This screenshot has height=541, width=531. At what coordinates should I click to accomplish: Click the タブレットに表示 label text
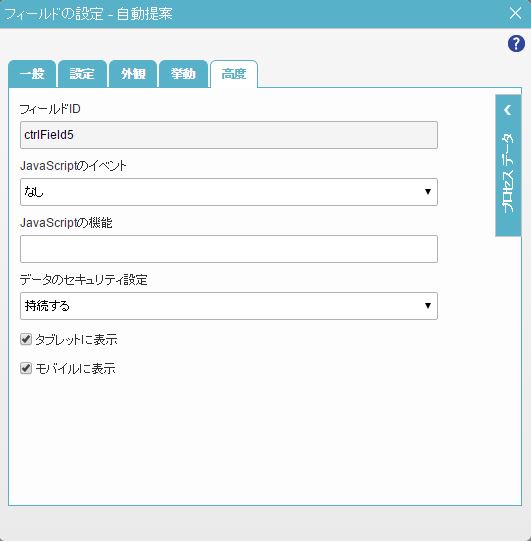click(x=76, y=340)
